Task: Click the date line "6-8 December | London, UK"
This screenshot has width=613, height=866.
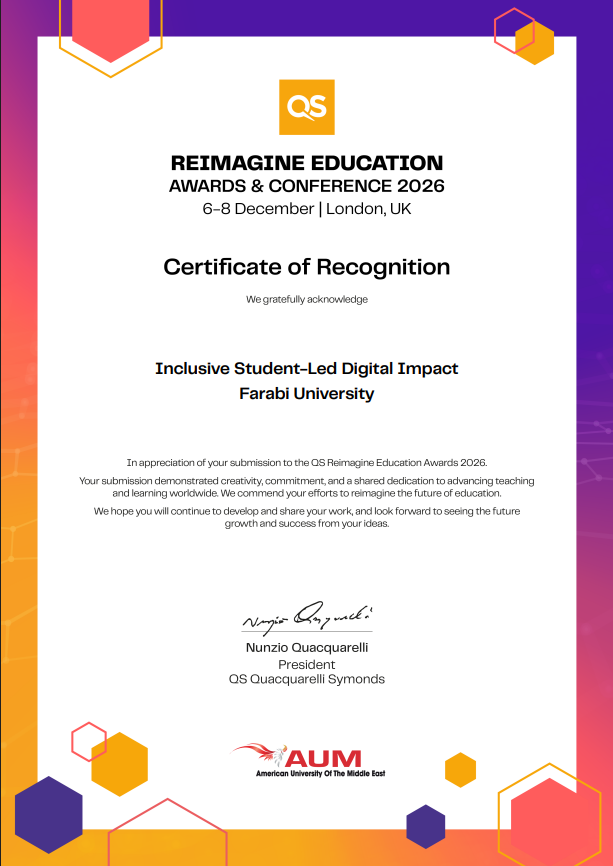Action: [x=306, y=209]
